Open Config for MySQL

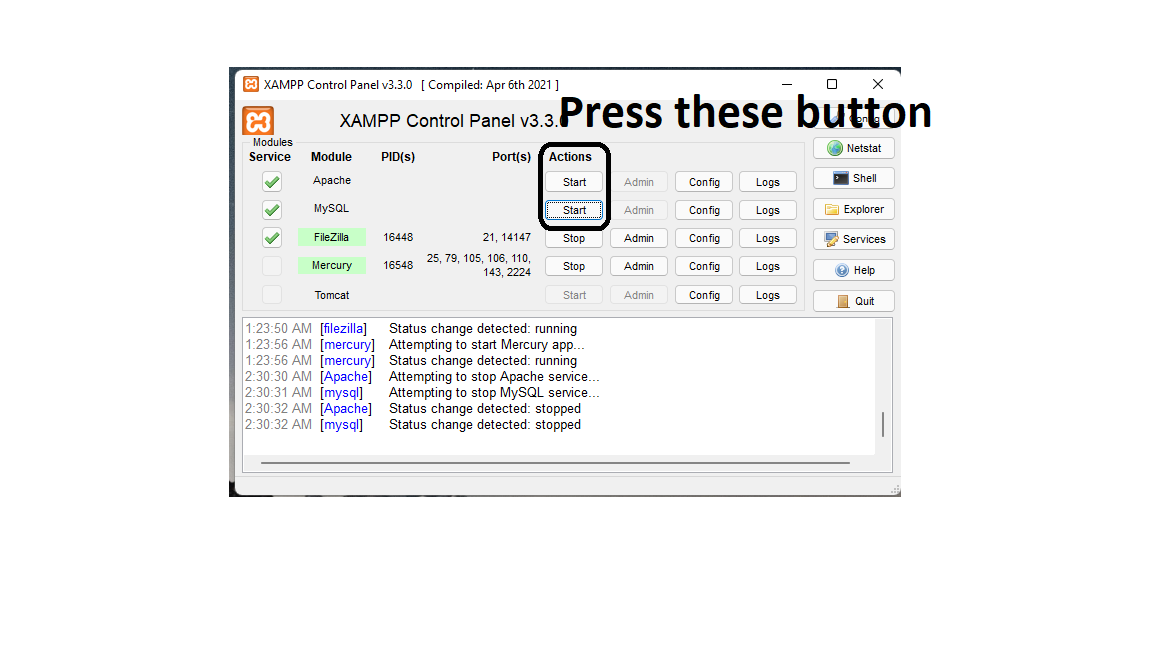(704, 210)
